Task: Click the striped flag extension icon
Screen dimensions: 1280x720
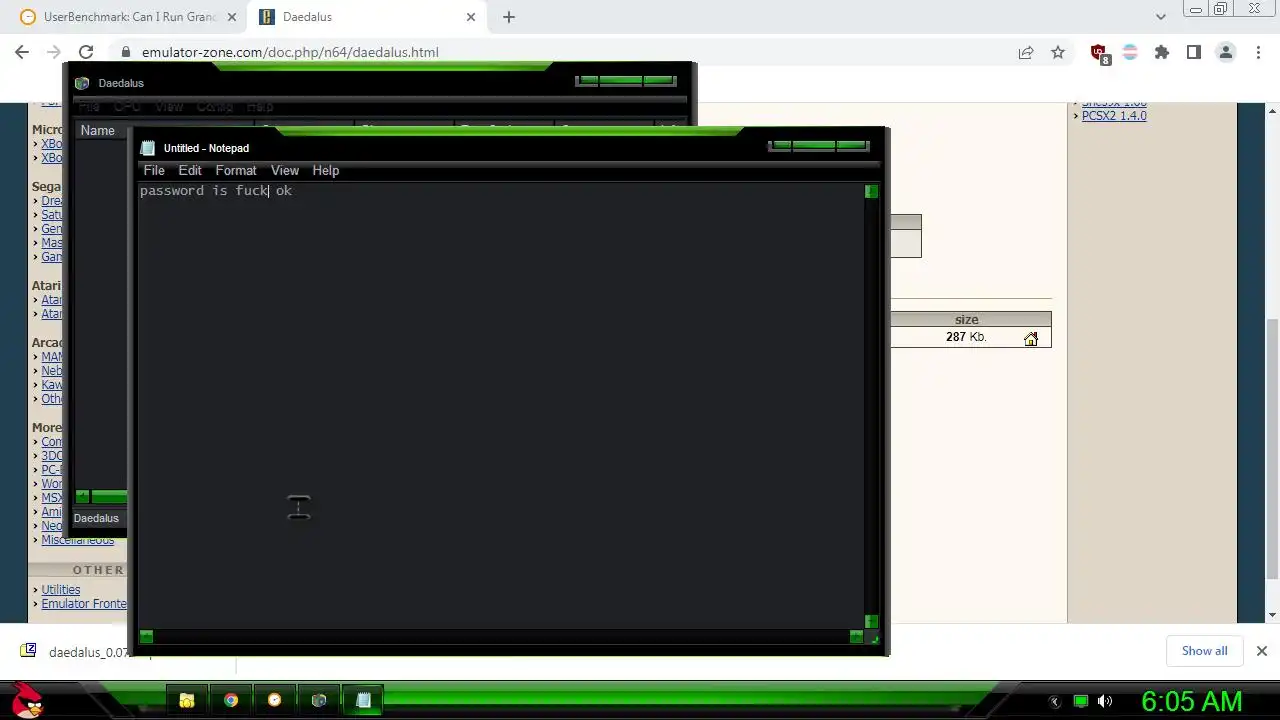Action: pos(1130,52)
